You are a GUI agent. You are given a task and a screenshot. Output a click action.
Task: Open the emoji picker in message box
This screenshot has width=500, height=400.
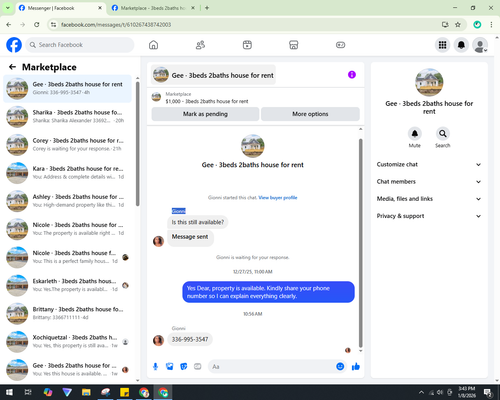click(x=340, y=366)
